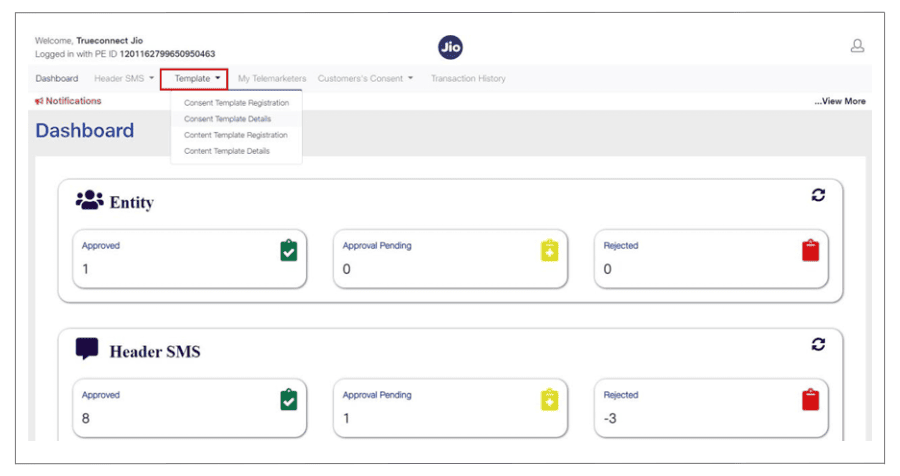900x476 pixels.
Task: Expand the Customers's Consent dropdown
Action: point(366,79)
